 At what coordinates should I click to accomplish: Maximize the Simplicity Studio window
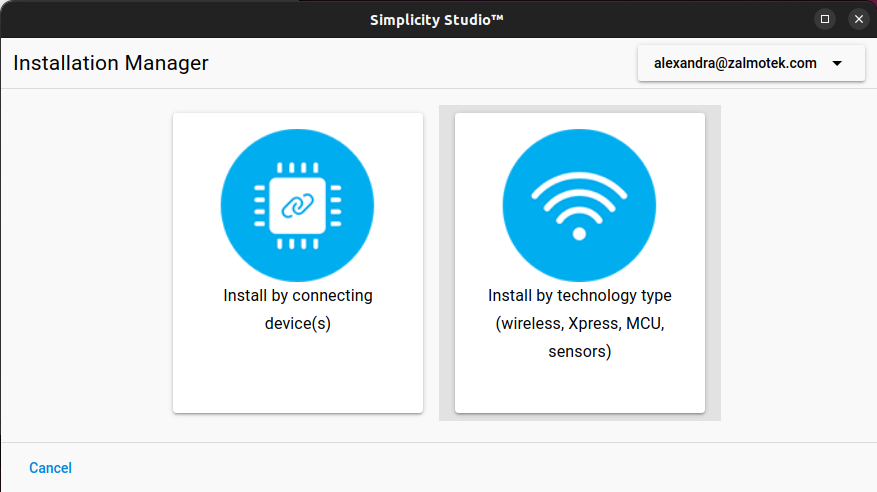pyautogui.click(x=824, y=19)
